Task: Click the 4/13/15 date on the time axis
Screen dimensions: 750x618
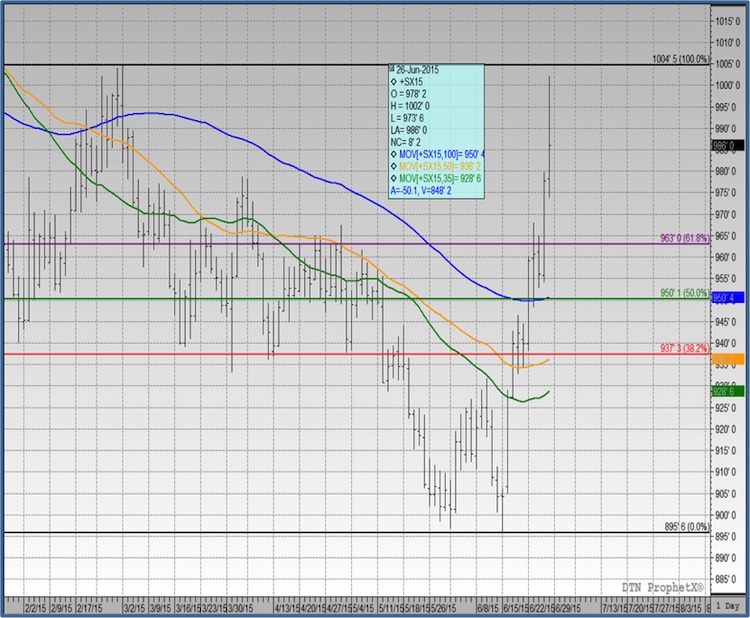Action: [287, 608]
